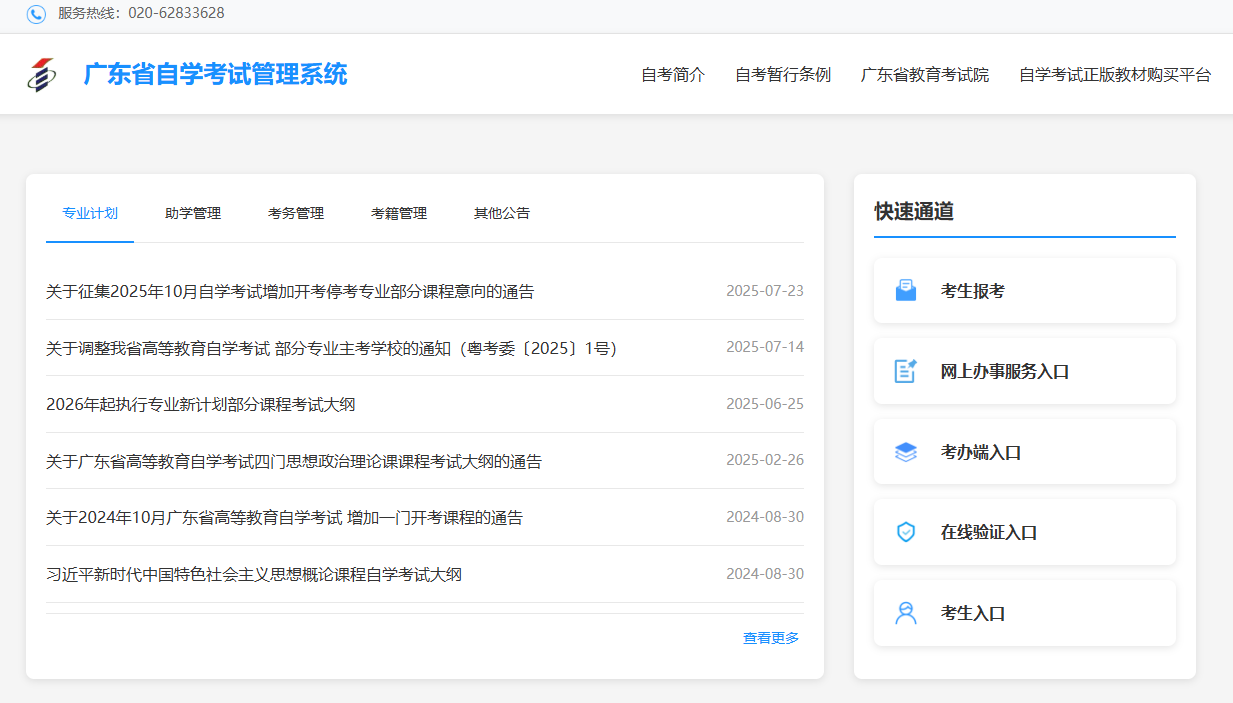Click 查看更多 to view more notices
The height and width of the screenshot is (703, 1233).
click(771, 638)
